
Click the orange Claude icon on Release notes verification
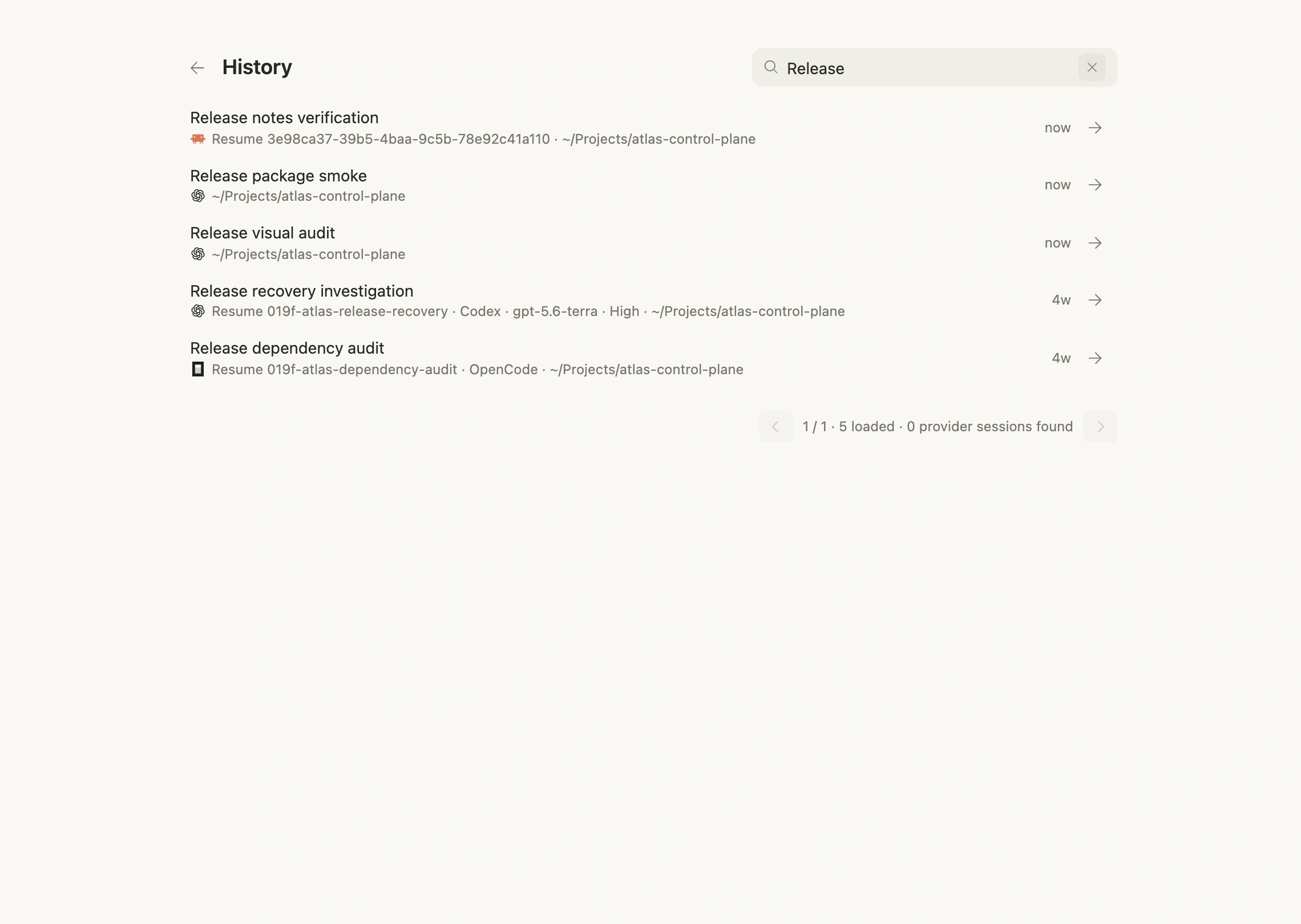coord(198,139)
